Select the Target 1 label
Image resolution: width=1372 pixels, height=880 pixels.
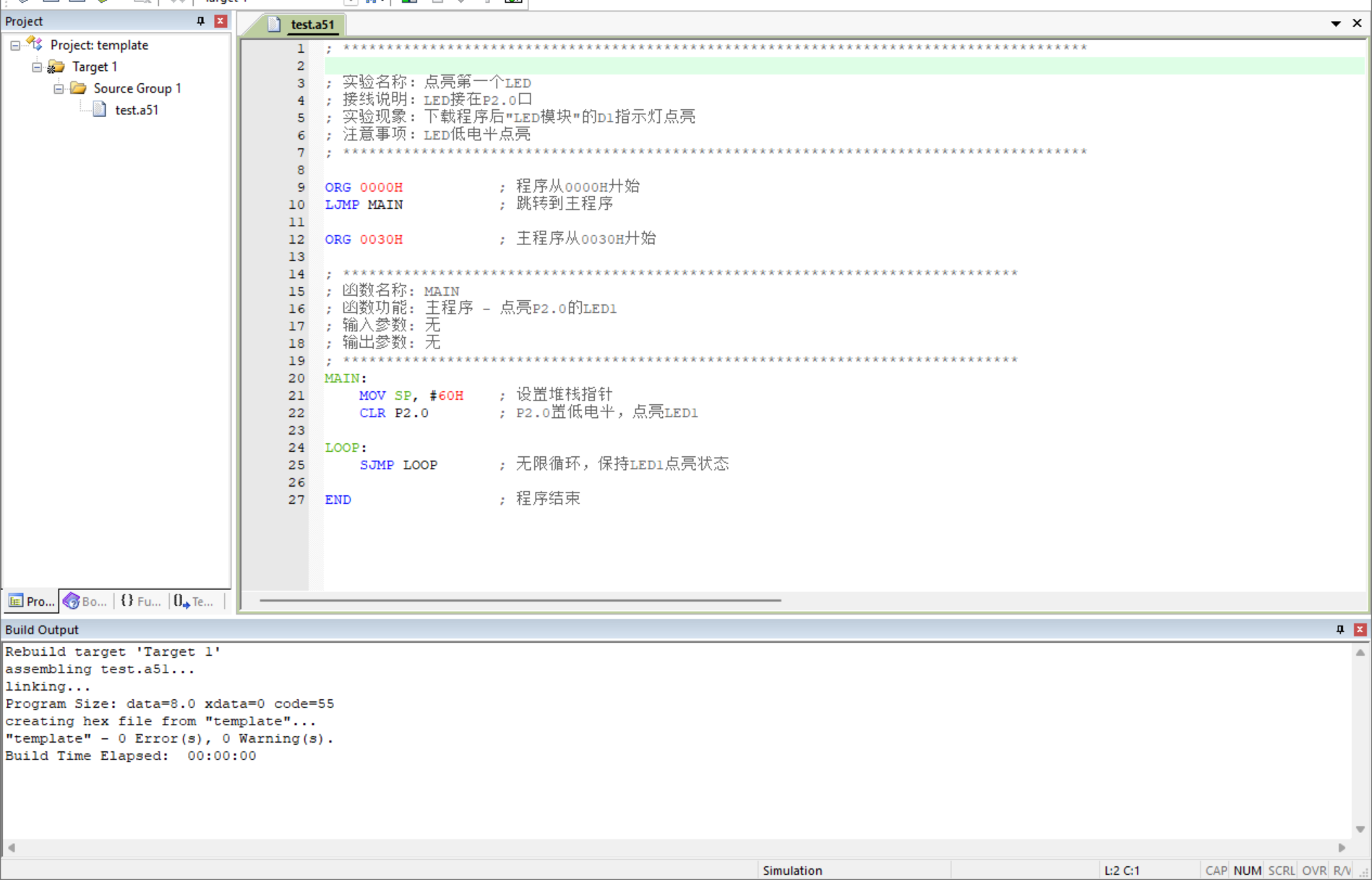[x=95, y=67]
